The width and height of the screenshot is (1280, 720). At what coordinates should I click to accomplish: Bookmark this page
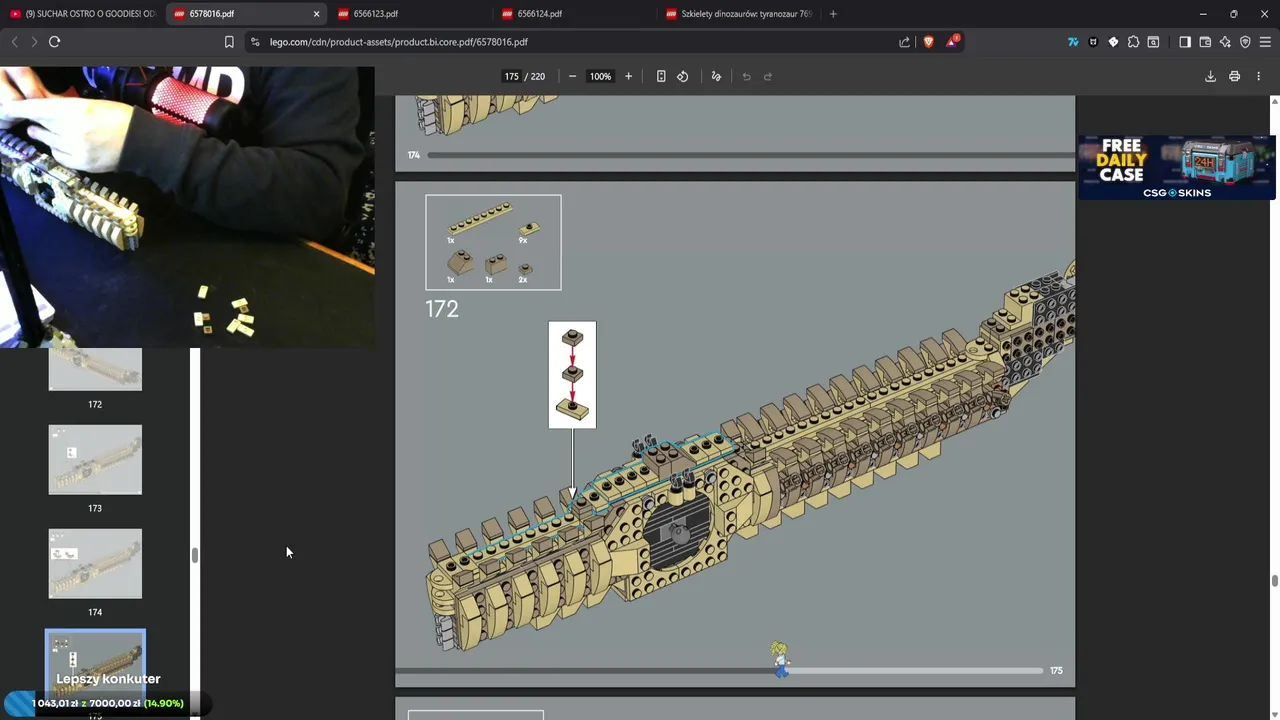point(229,42)
